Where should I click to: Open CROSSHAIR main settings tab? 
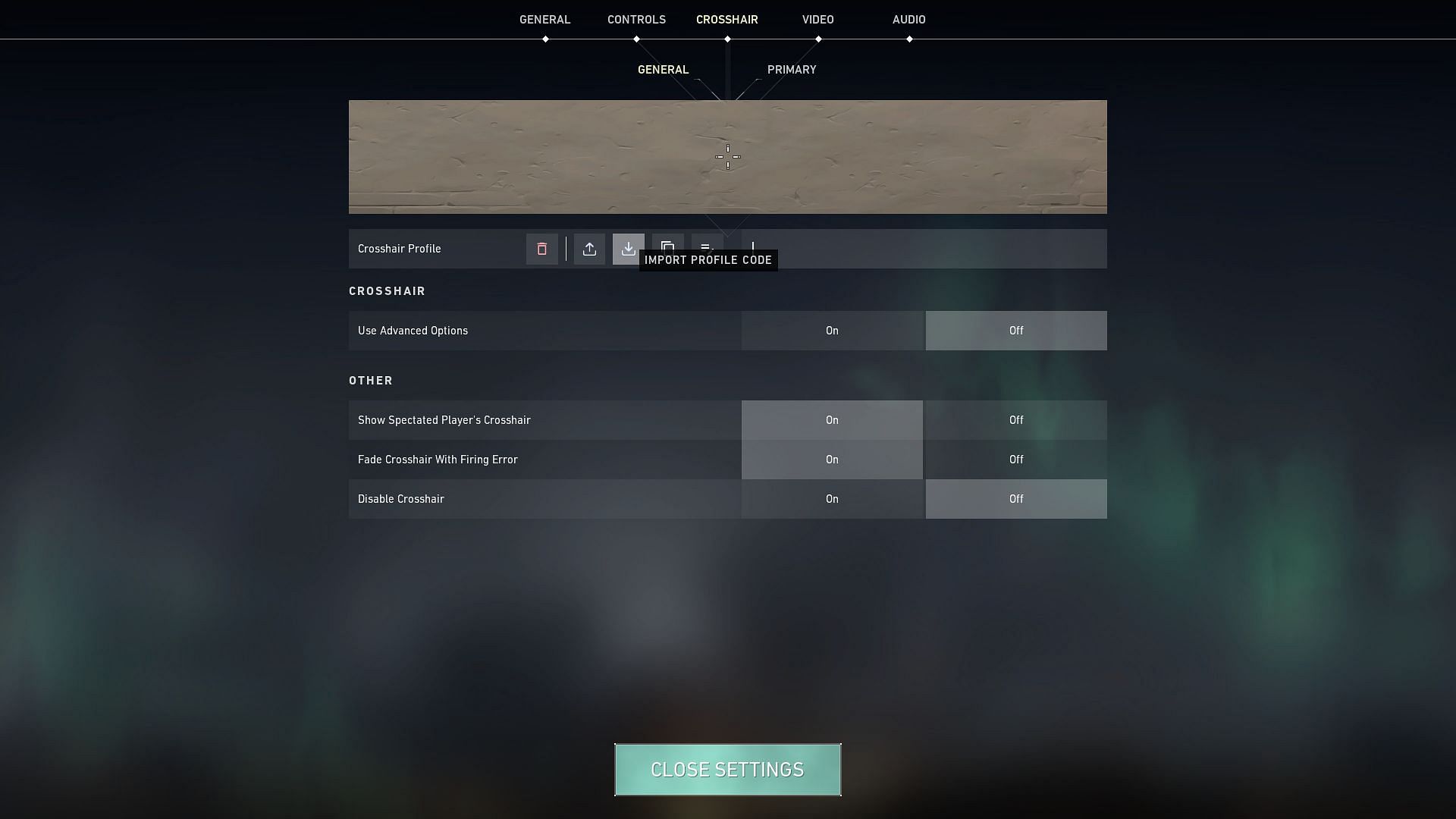pyautogui.click(x=727, y=19)
